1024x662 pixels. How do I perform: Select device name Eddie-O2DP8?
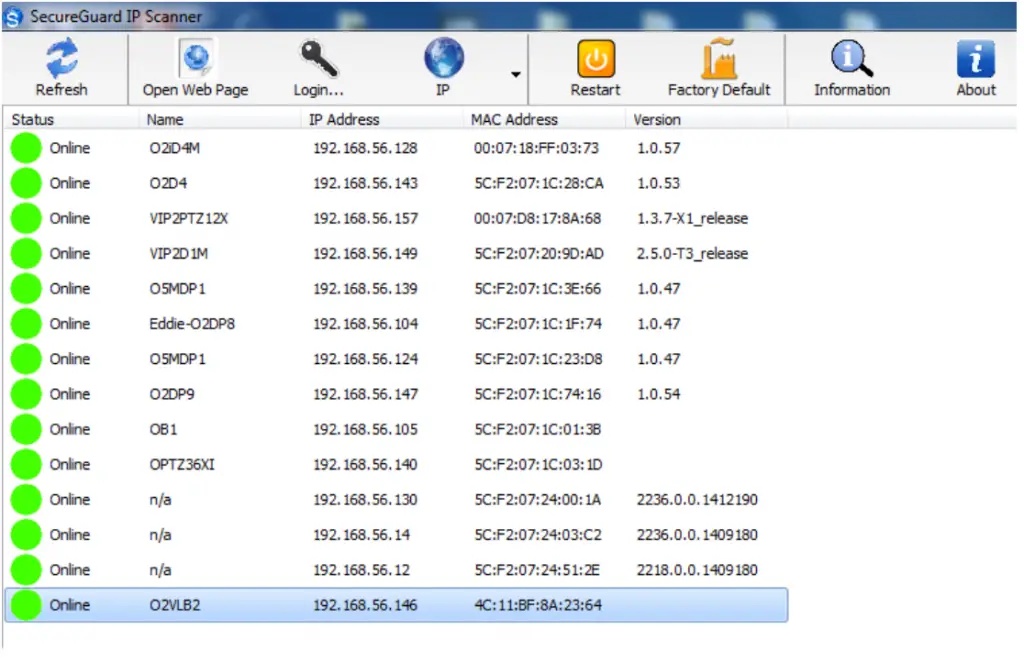click(x=192, y=324)
